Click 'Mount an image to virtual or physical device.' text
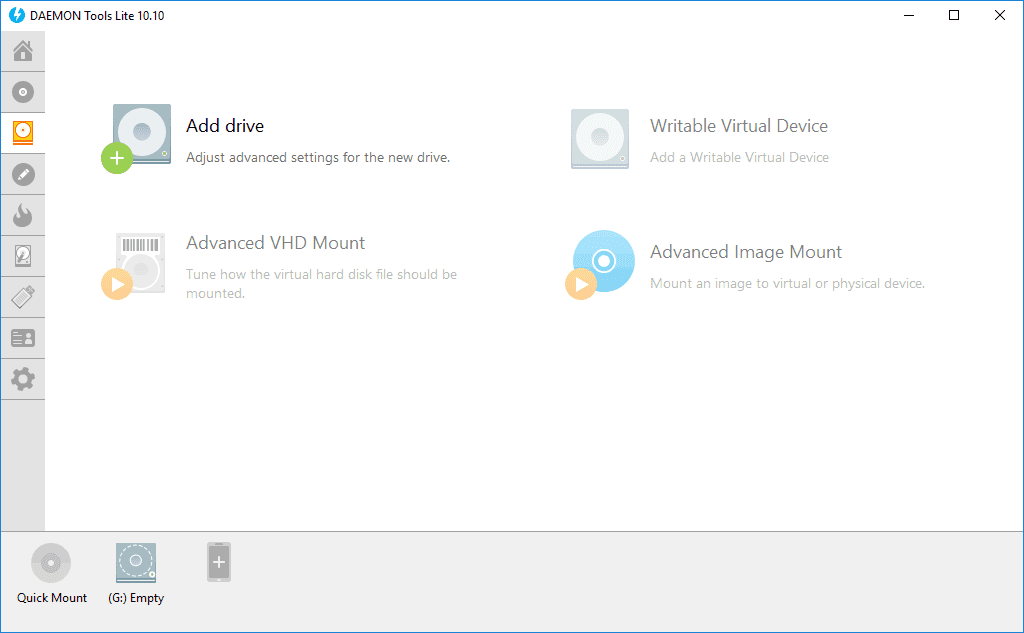The height and width of the screenshot is (633, 1024). pos(787,284)
